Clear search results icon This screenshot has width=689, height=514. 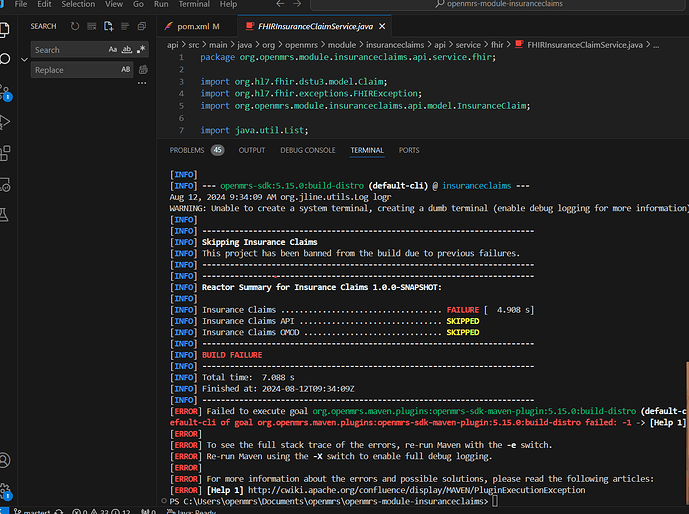click(91, 26)
